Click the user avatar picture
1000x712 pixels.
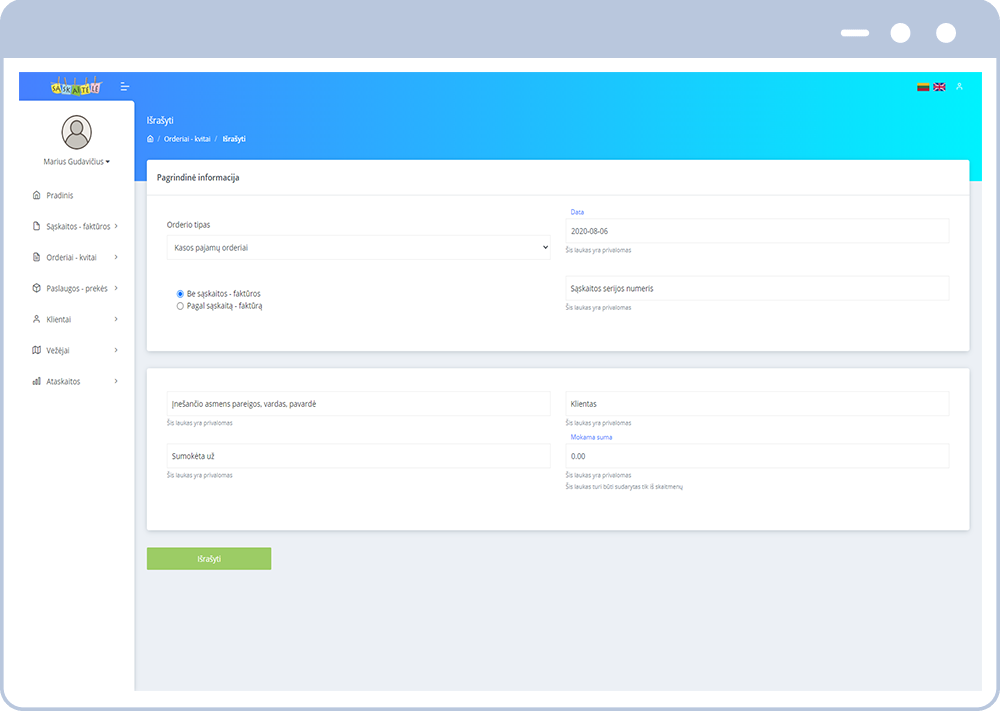coord(77,132)
